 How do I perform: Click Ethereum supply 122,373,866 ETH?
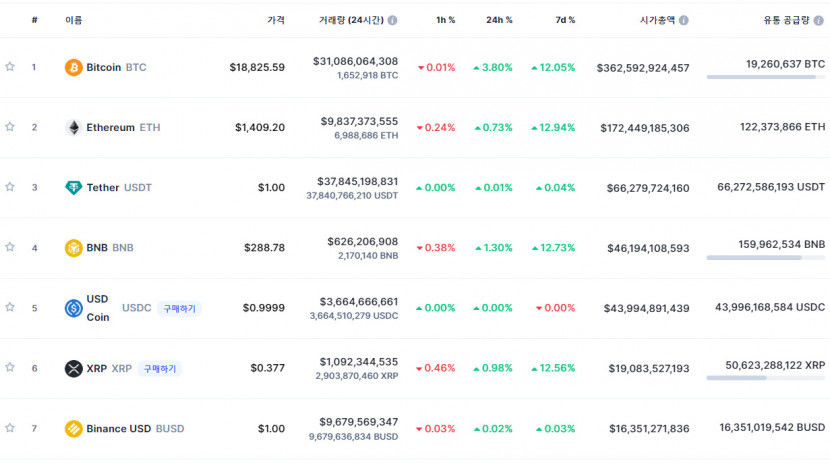click(782, 127)
